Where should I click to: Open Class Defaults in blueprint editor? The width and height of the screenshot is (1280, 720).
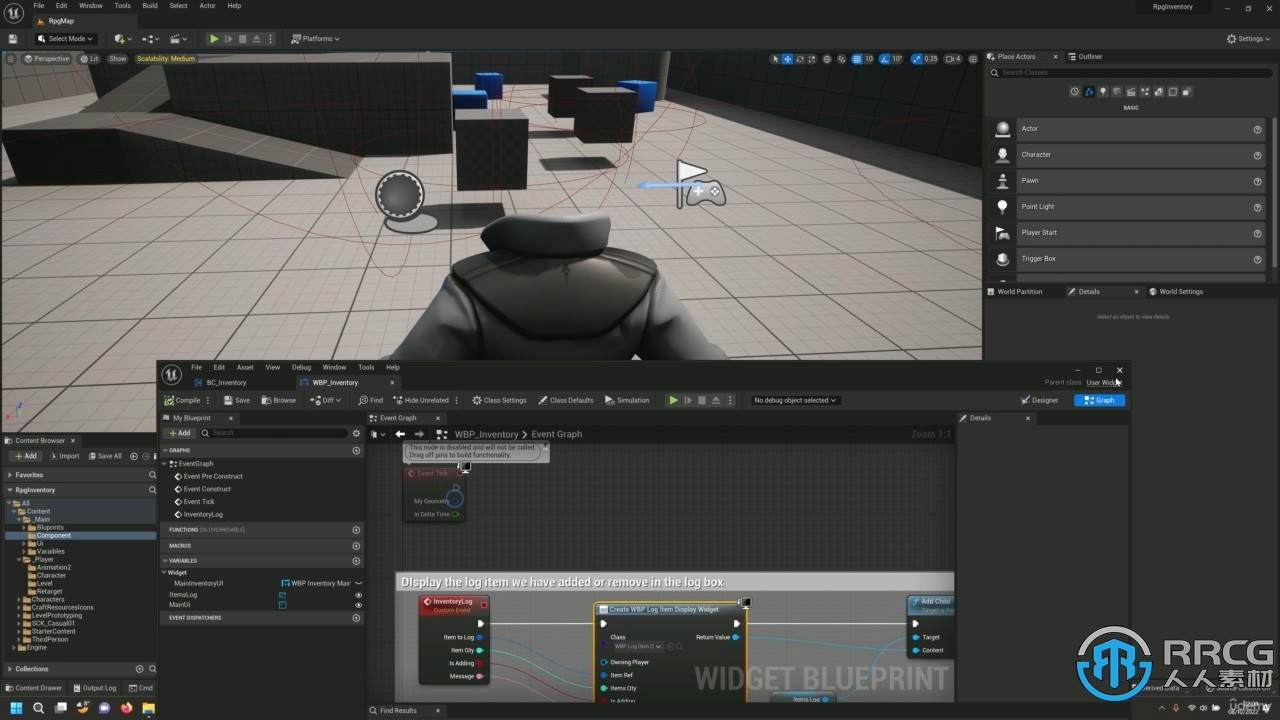point(566,400)
